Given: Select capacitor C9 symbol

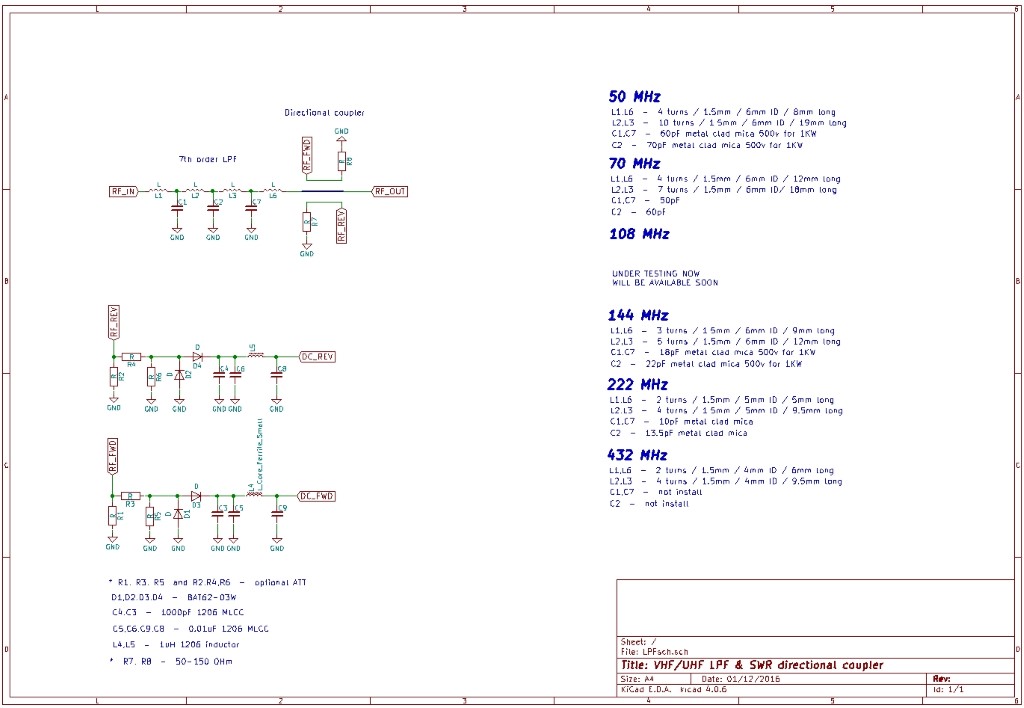Looking at the screenshot, I should coord(277,515).
